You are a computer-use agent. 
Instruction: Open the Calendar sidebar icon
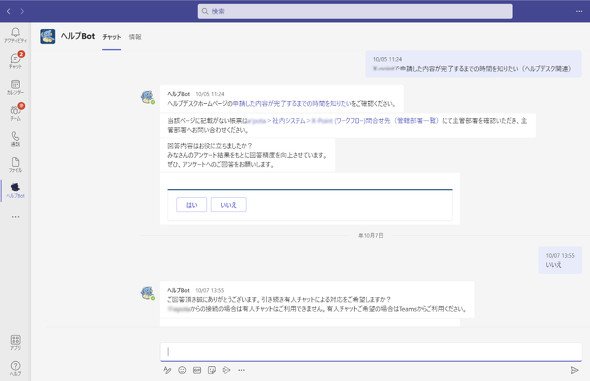pyautogui.click(x=15, y=87)
